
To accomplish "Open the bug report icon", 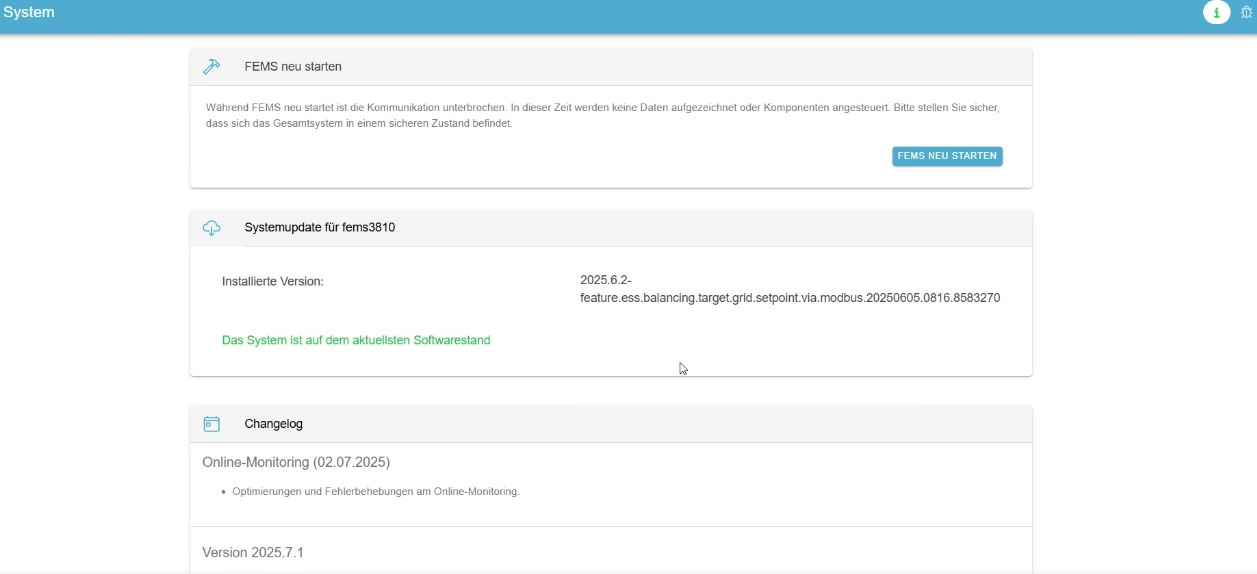I will 1249,12.
